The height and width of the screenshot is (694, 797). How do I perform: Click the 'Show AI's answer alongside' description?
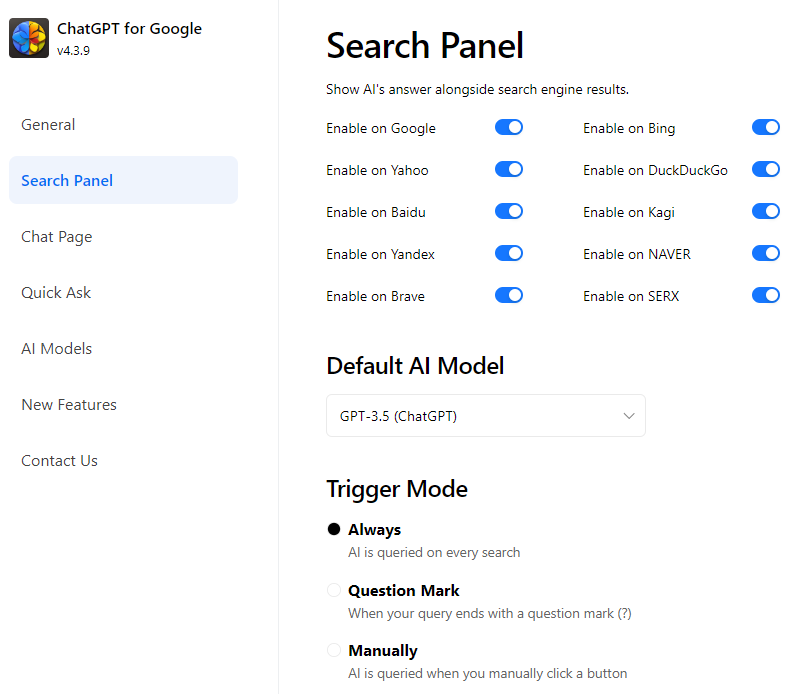pos(477,89)
